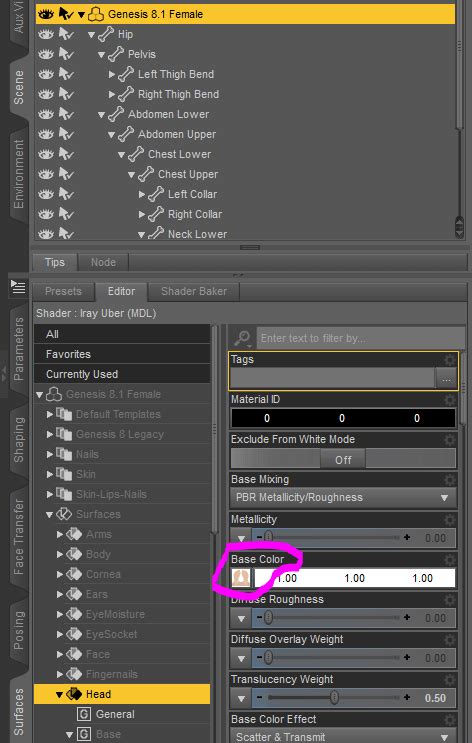Open the Translucency Weight settings gear
This screenshot has width=472, height=743.
coord(449,680)
